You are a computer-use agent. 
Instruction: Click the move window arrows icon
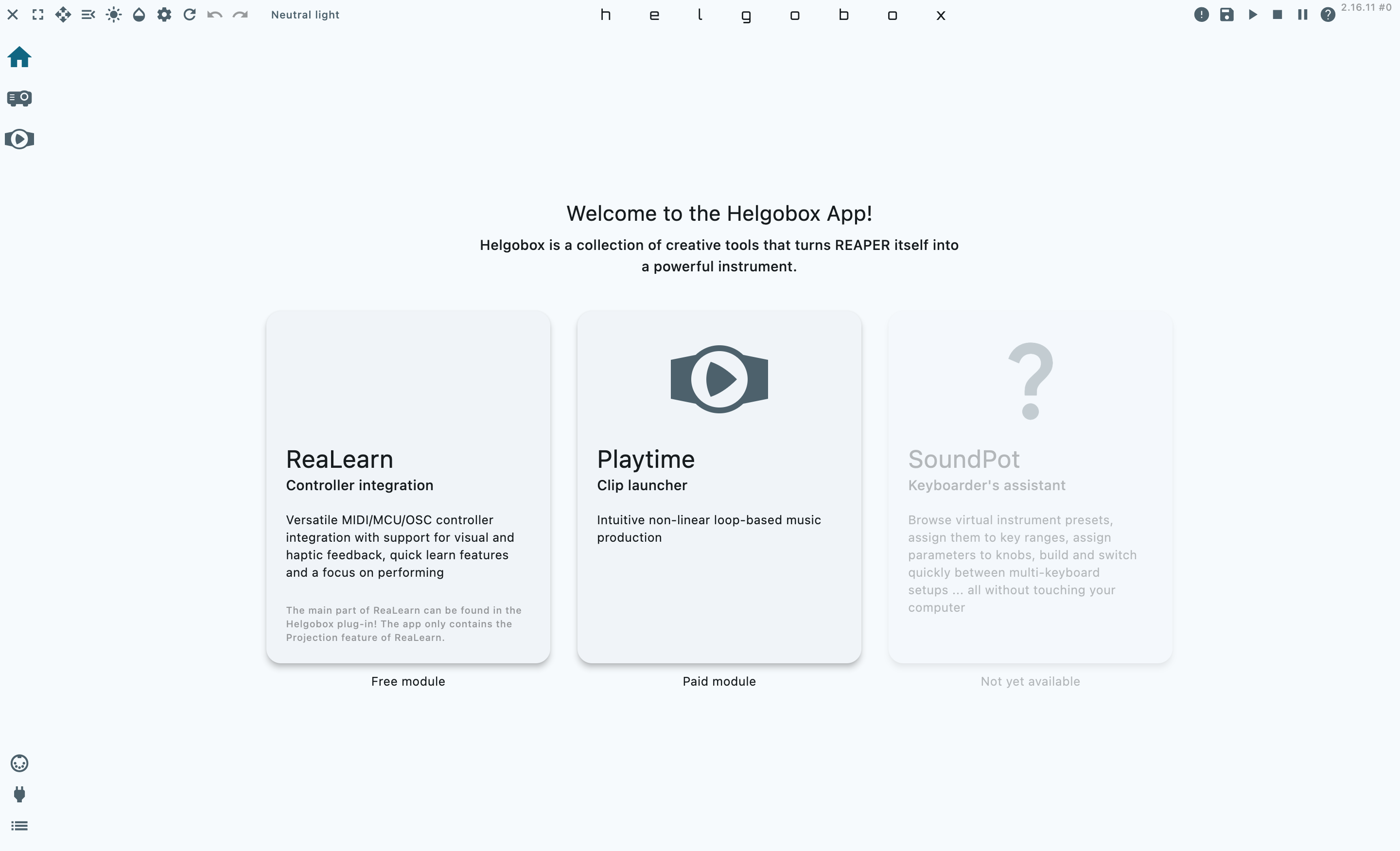(x=63, y=15)
